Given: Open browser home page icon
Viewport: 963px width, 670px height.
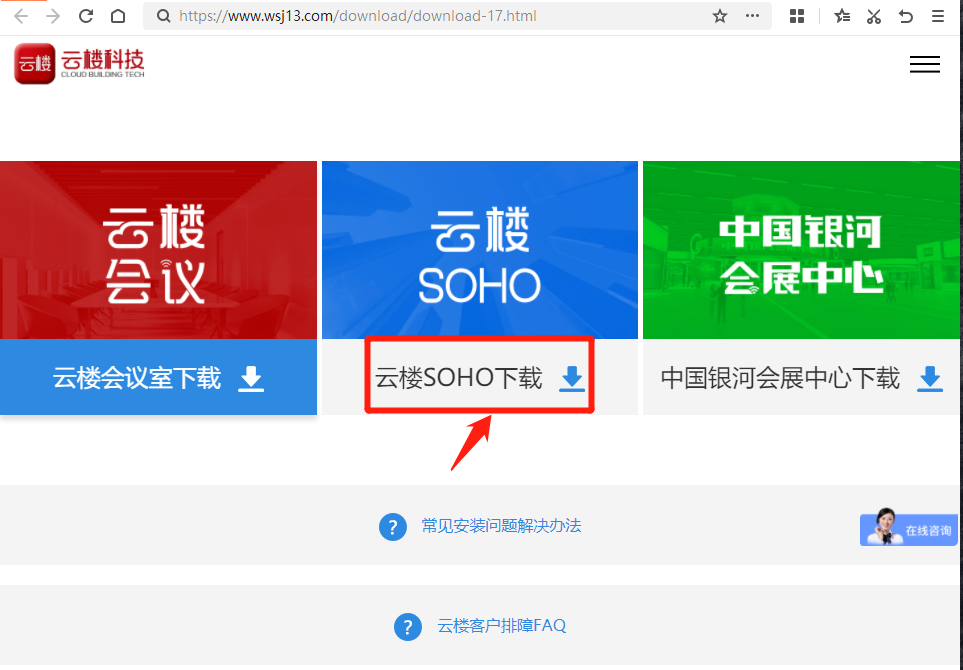Looking at the screenshot, I should pyautogui.click(x=118, y=16).
